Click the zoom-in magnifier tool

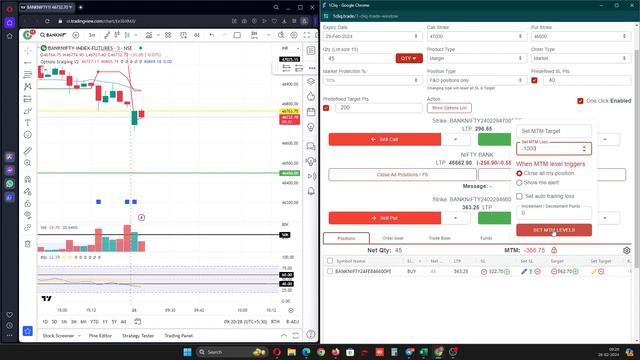28,163
